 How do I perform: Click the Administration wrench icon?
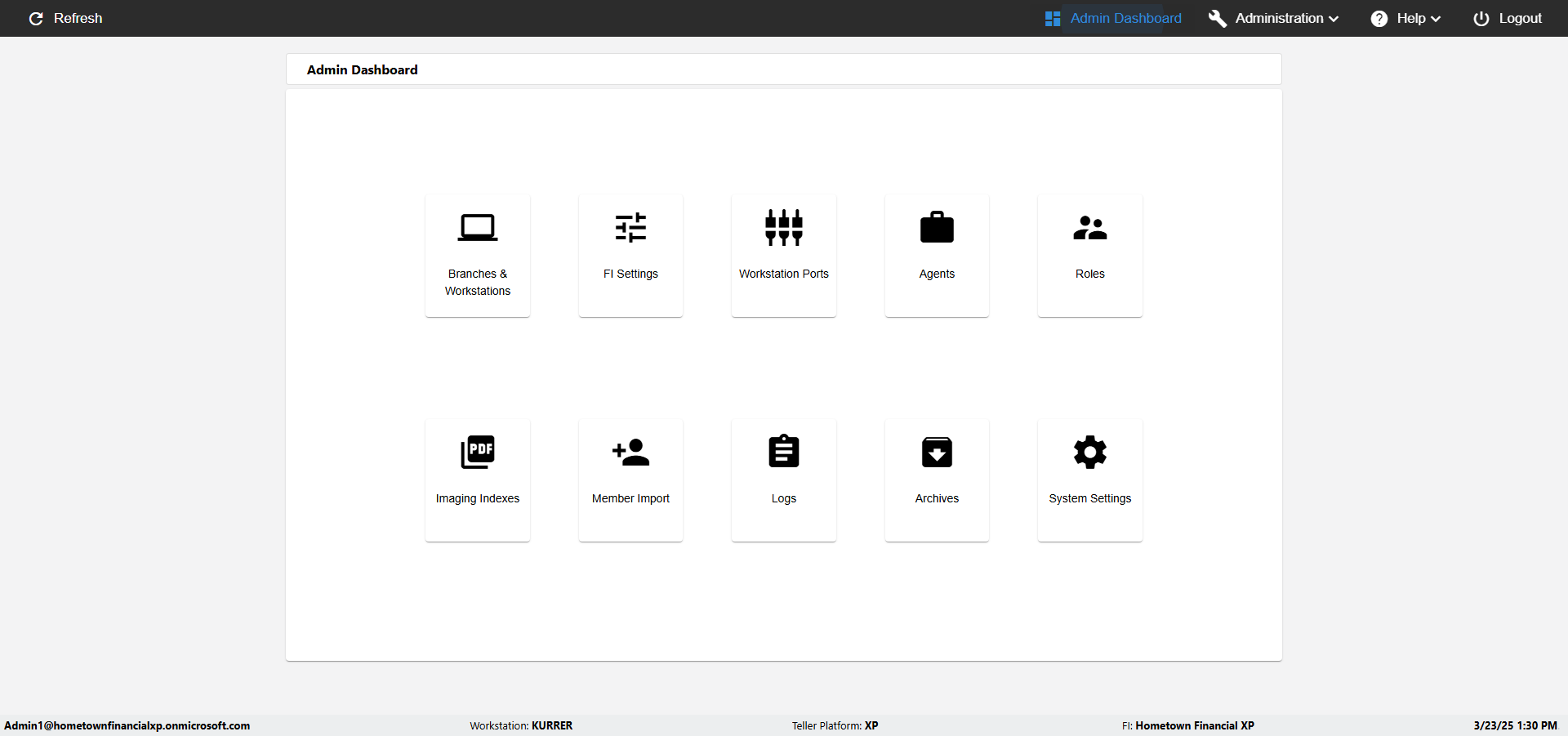pos(1218,18)
